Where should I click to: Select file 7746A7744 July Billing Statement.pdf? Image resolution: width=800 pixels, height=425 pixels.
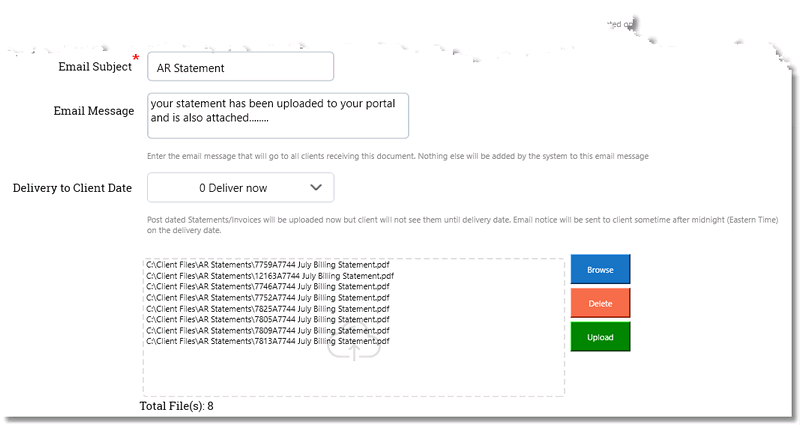coord(268,287)
